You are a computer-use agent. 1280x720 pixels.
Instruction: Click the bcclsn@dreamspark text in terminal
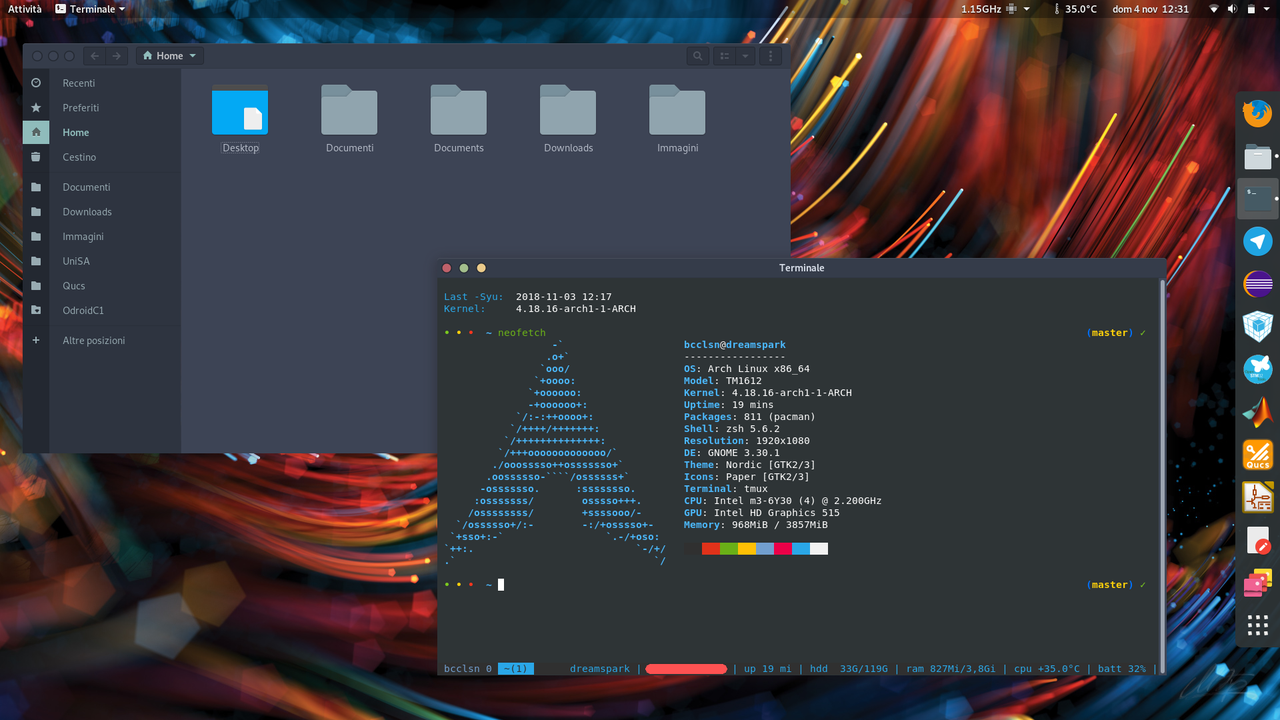click(735, 345)
